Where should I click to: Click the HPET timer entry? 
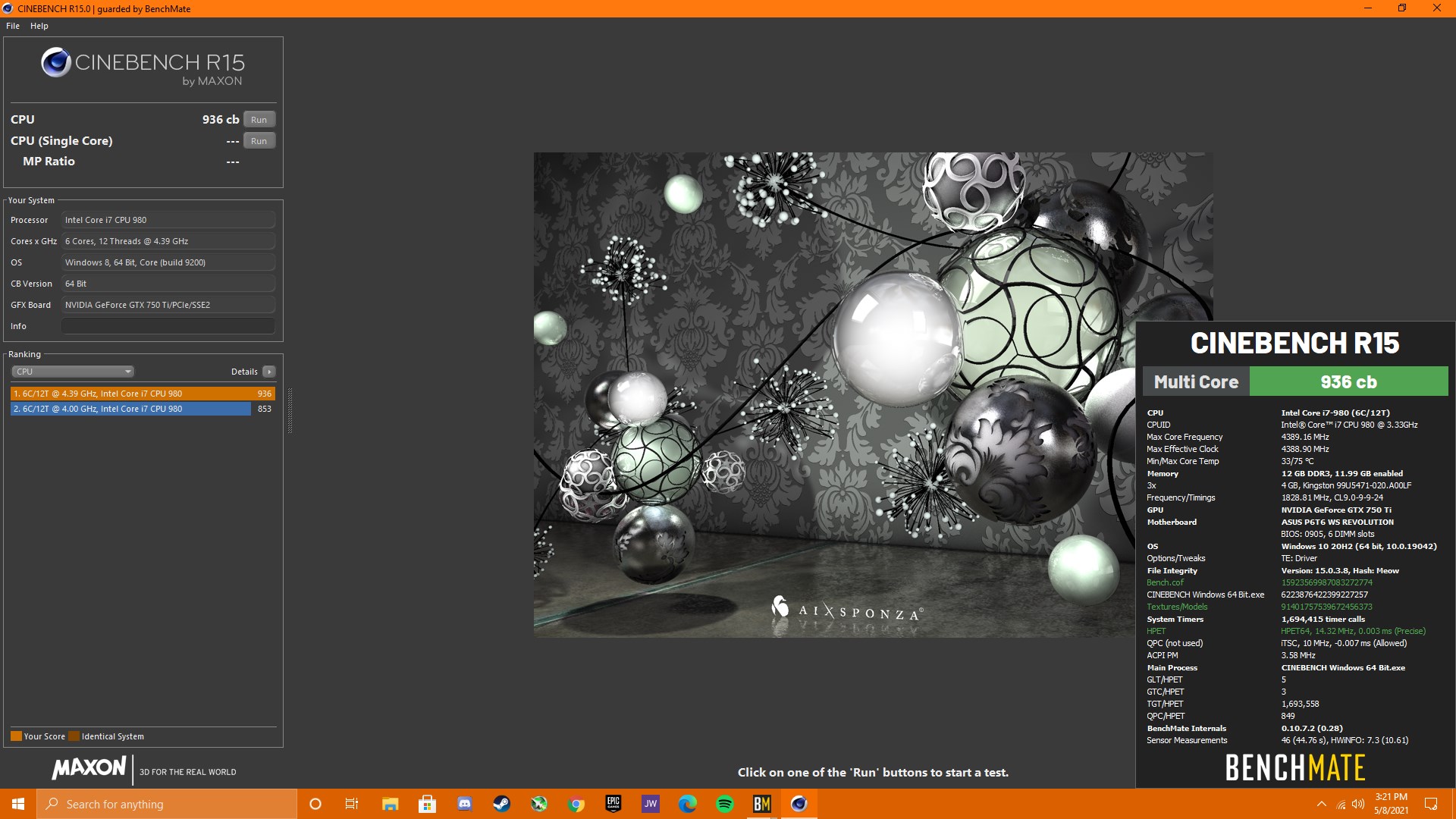click(1156, 631)
